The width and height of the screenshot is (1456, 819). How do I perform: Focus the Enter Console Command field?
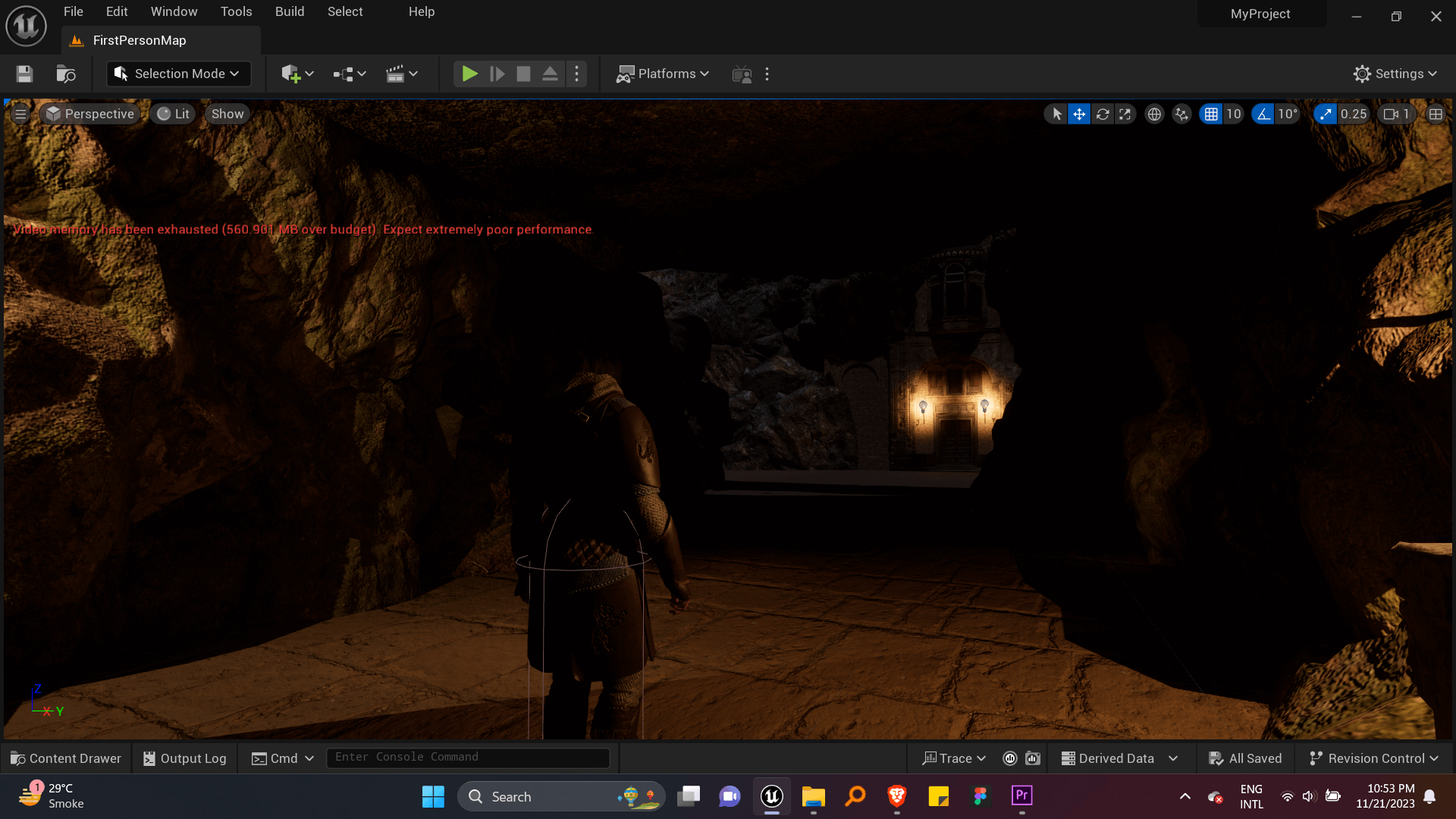(468, 758)
